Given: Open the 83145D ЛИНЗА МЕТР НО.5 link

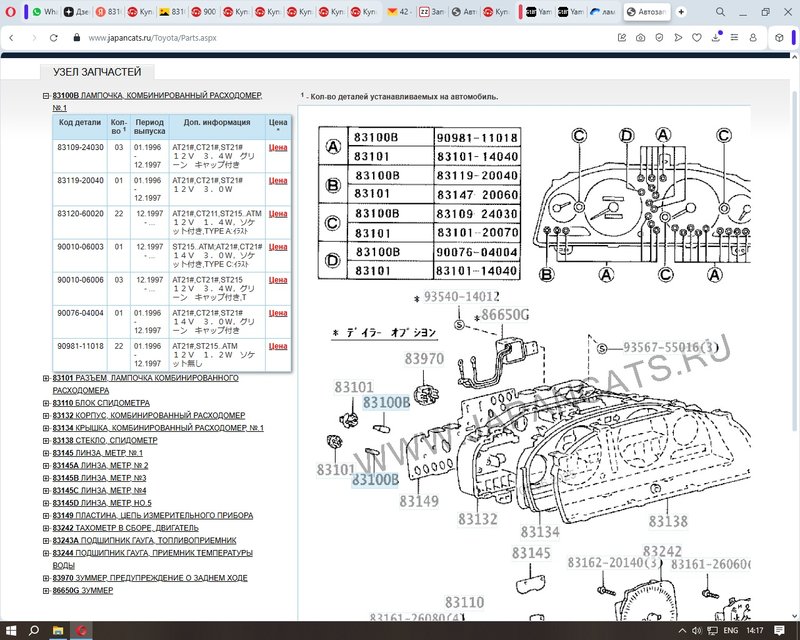Looking at the screenshot, I should (x=102, y=503).
